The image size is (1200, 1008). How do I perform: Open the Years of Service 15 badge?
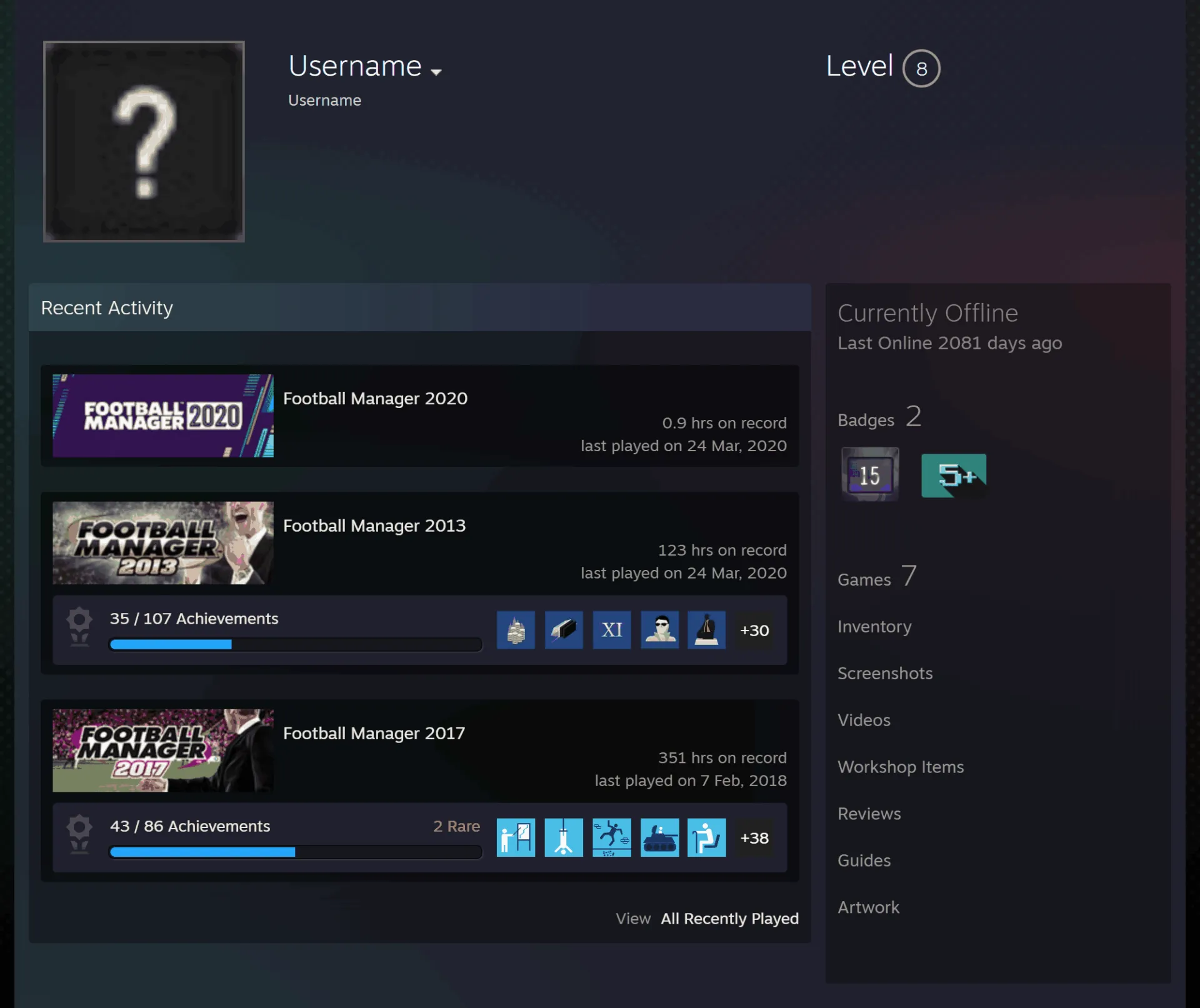(870, 474)
